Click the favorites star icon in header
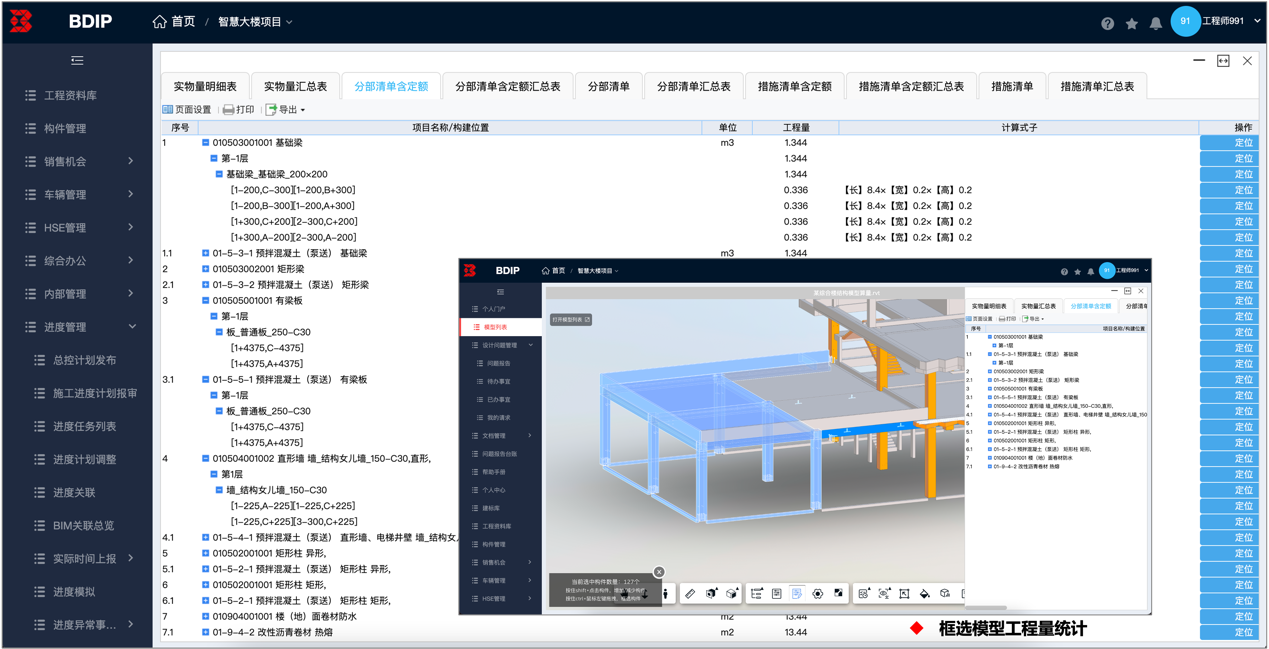Viewport: 1269px width, 649px height. (1131, 23)
